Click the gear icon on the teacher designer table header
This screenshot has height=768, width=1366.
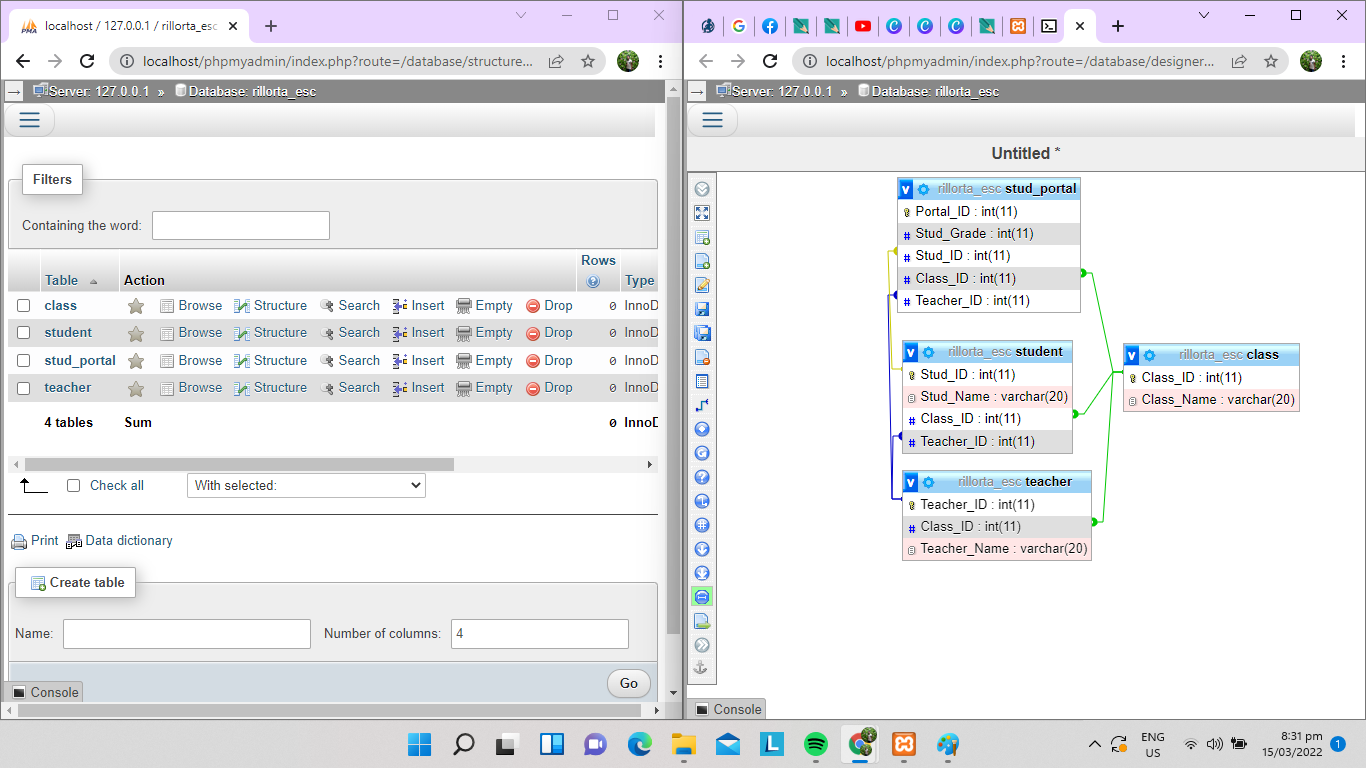point(928,482)
